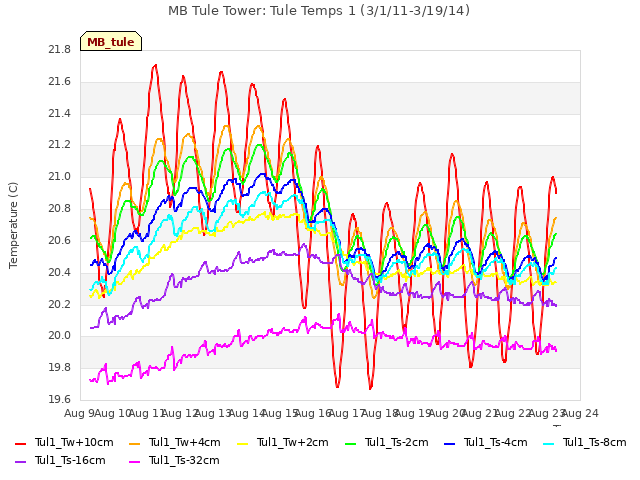Click the 21.4 y-axis tick label
Screen dimensions: 640x480
(60, 113)
